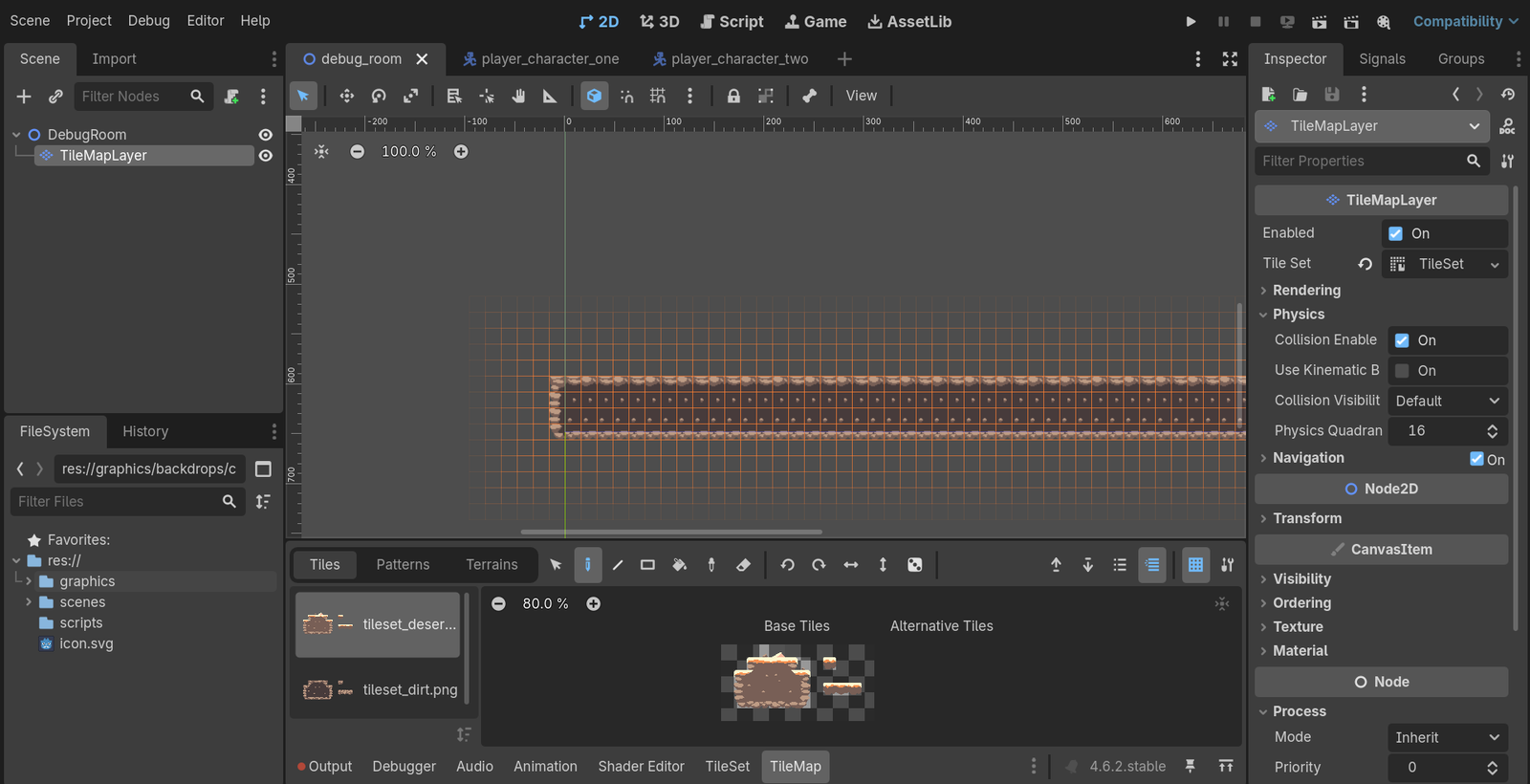Activate the Move Mode tool
1530x784 pixels.
point(346,96)
